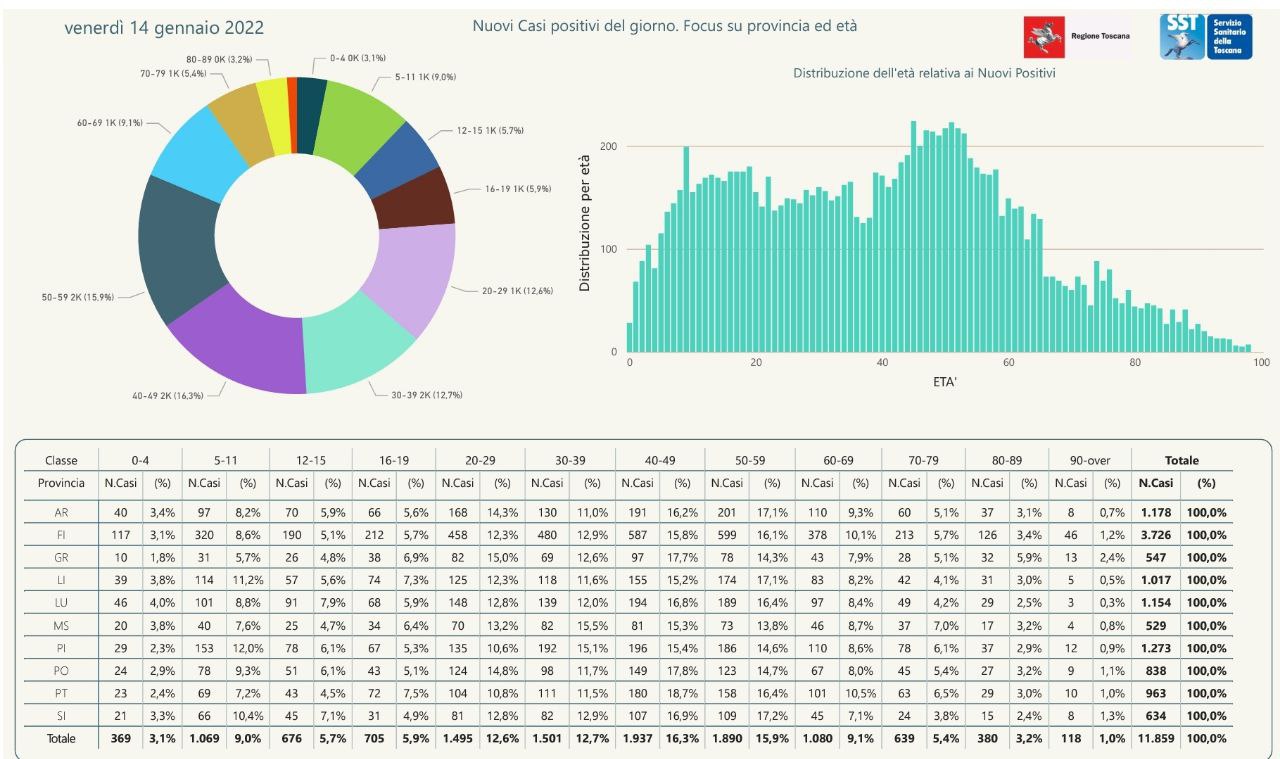Click the date venerdì 14 gennaio 2022
Viewport: 1280px width, 759px height.
(x=164, y=28)
